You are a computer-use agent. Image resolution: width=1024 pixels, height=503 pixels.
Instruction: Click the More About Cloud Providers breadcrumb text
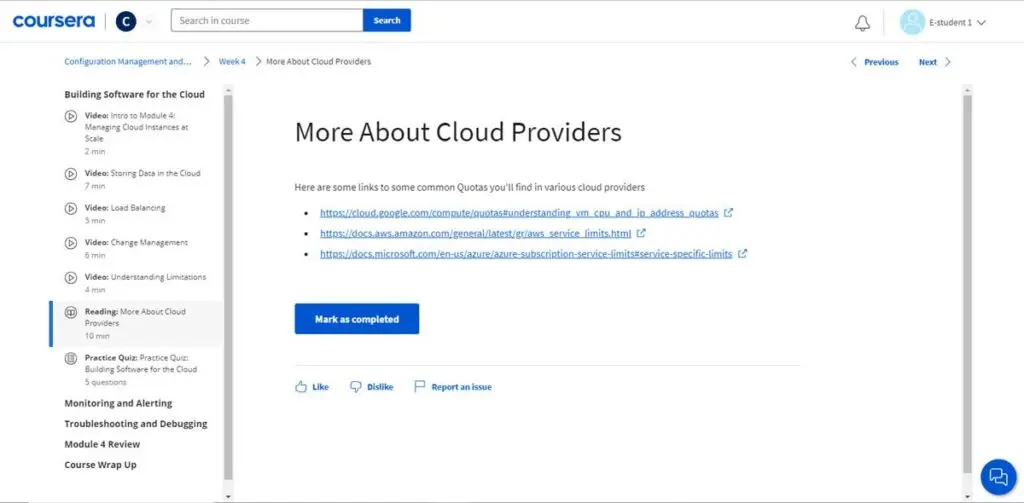click(x=318, y=61)
